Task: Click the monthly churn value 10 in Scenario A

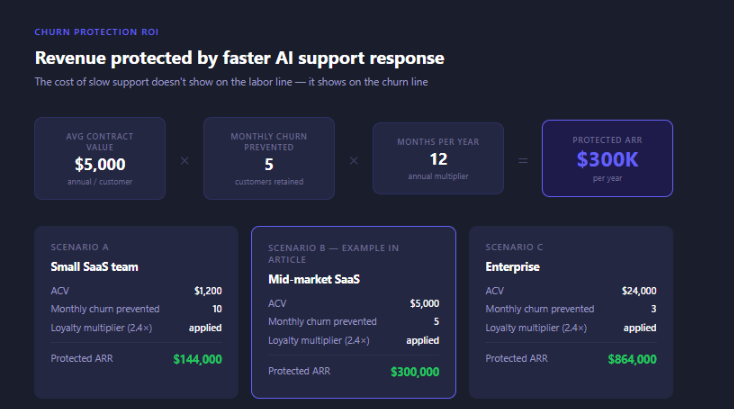Action: click(216, 309)
